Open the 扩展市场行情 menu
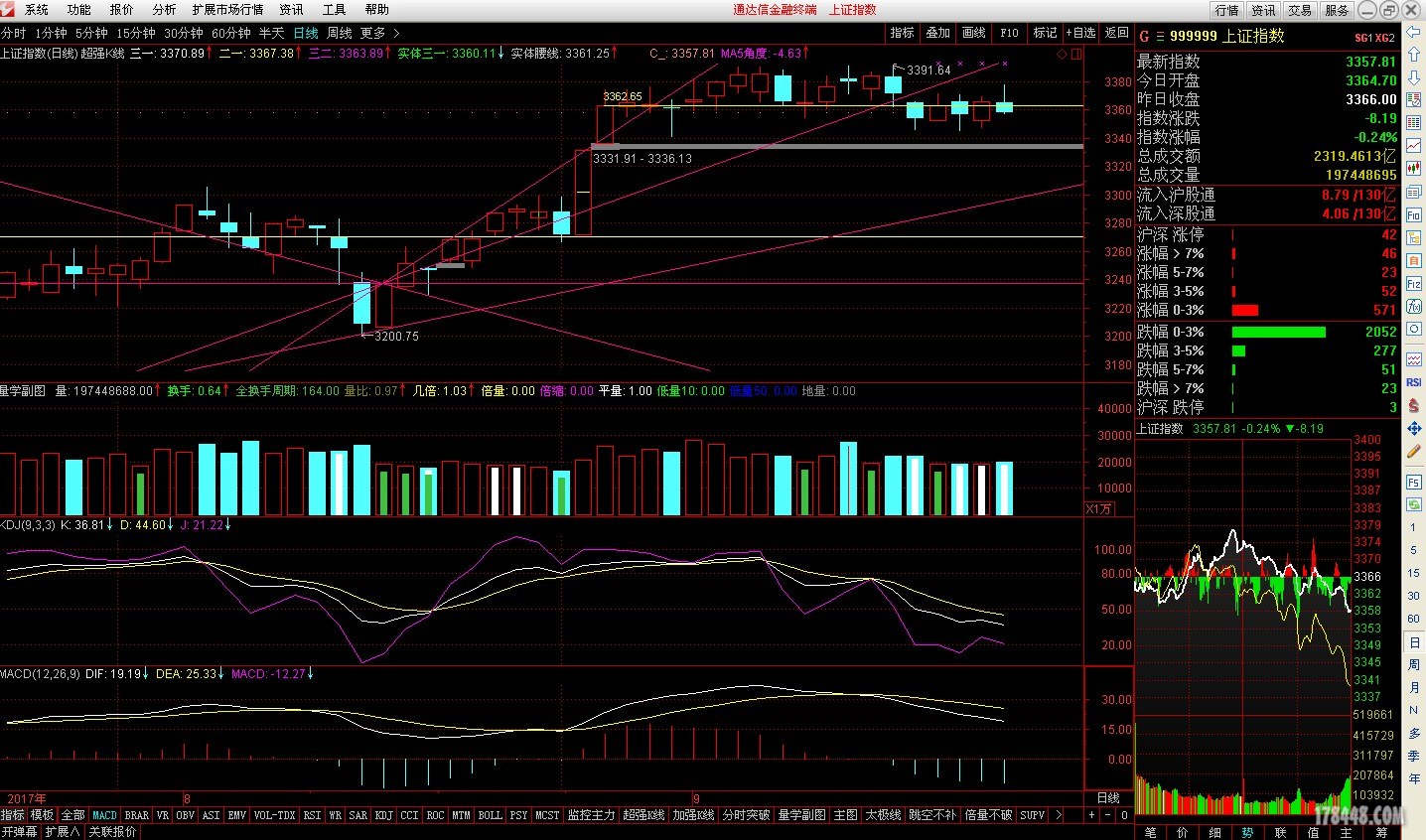Screen dimensions: 1426x840 click(227, 10)
